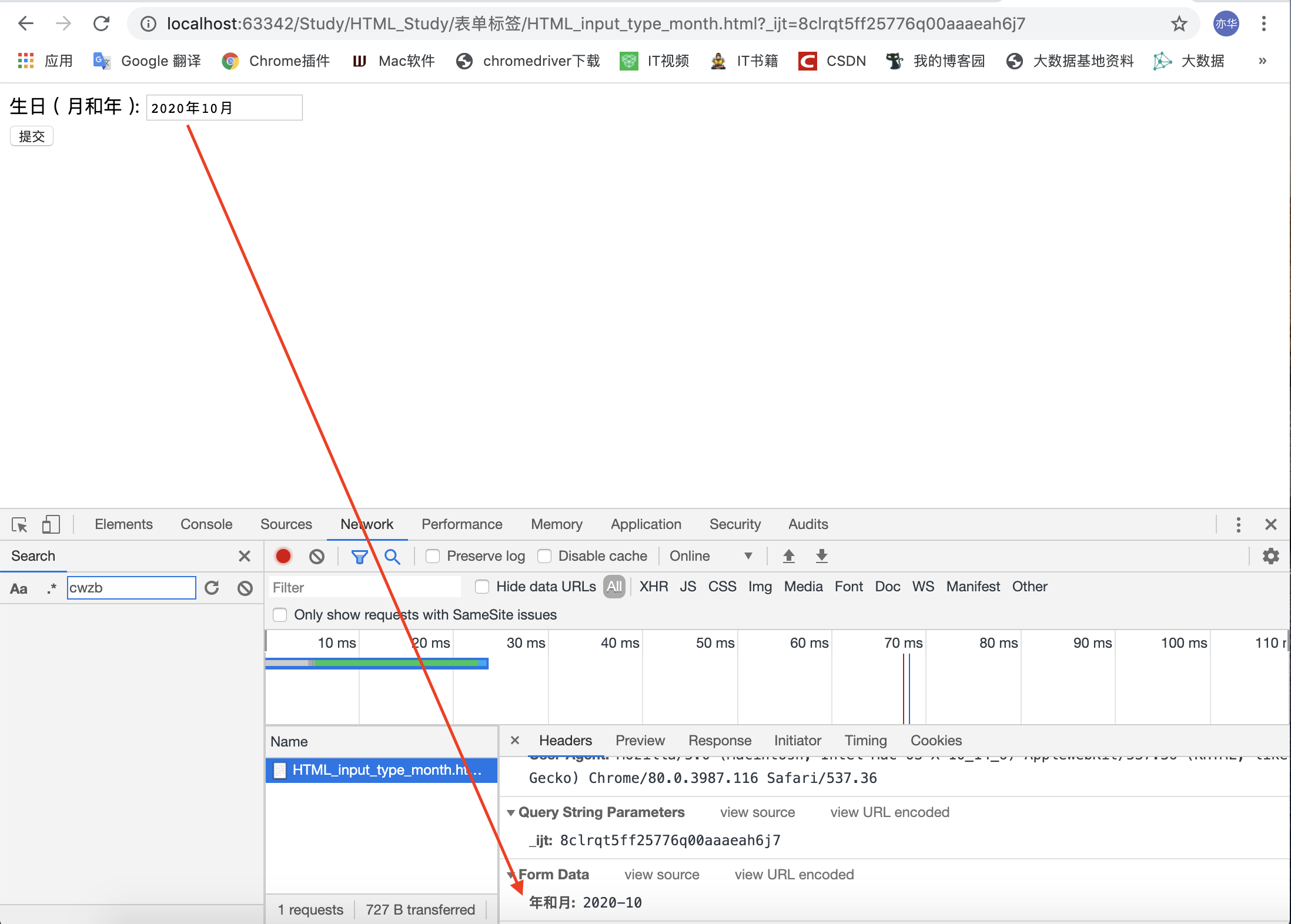Select the All request type filter
This screenshot has width=1291, height=924.
tap(614, 587)
